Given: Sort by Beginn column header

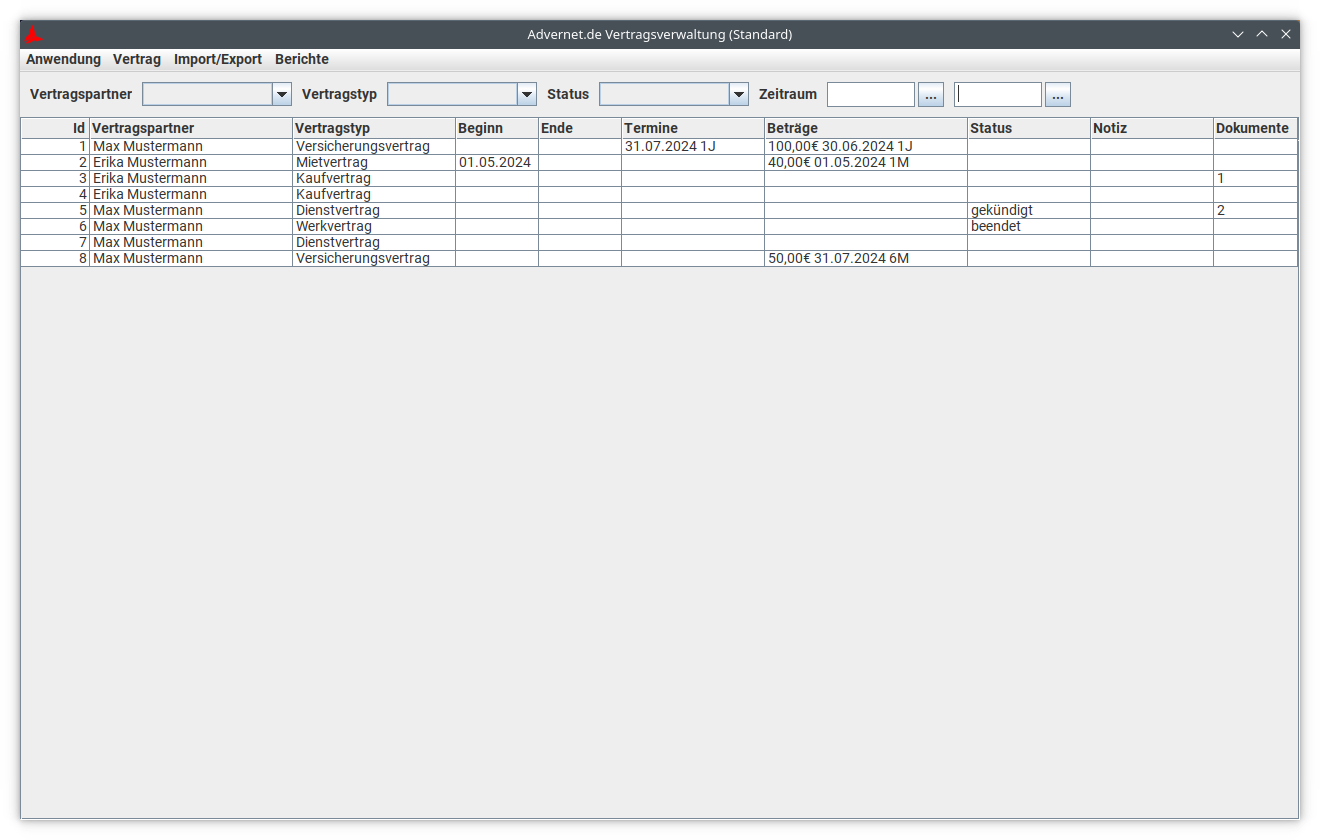Looking at the screenshot, I should (497, 128).
